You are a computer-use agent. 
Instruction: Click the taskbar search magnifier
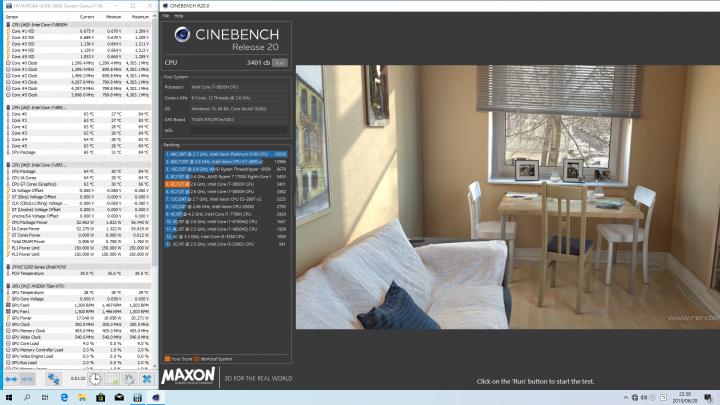(27, 398)
